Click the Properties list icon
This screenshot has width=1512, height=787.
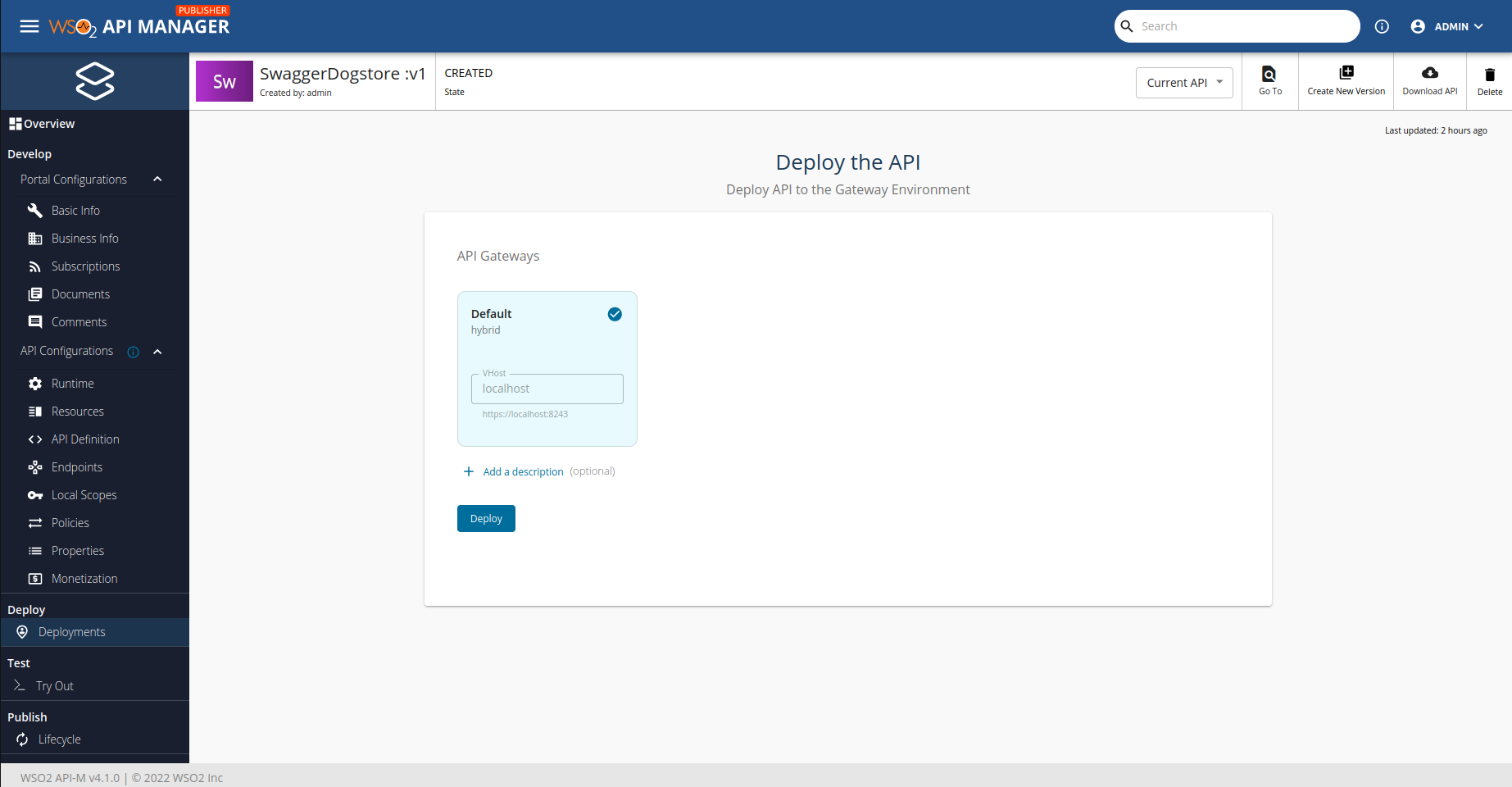pos(35,551)
